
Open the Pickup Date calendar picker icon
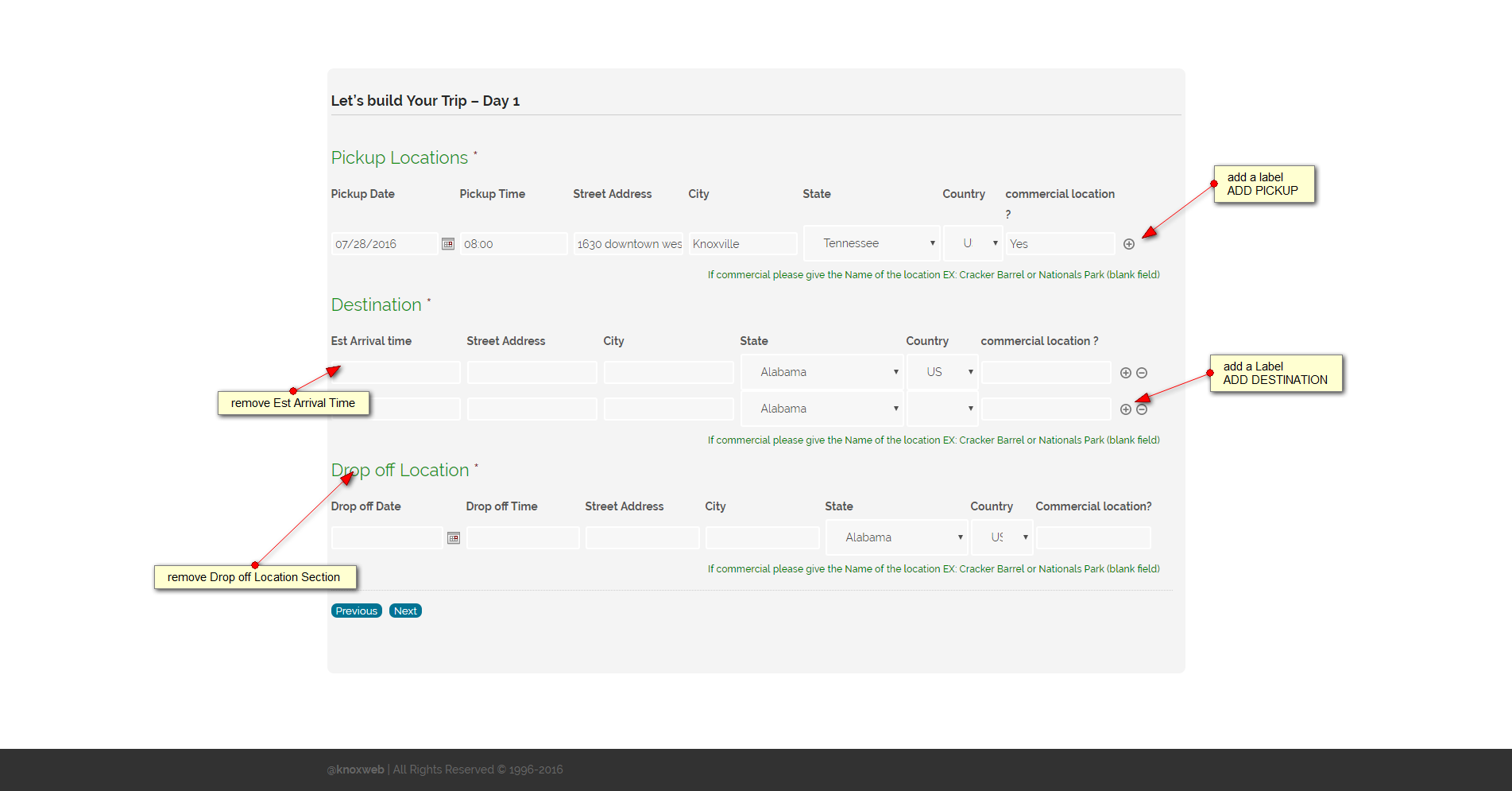coord(448,244)
